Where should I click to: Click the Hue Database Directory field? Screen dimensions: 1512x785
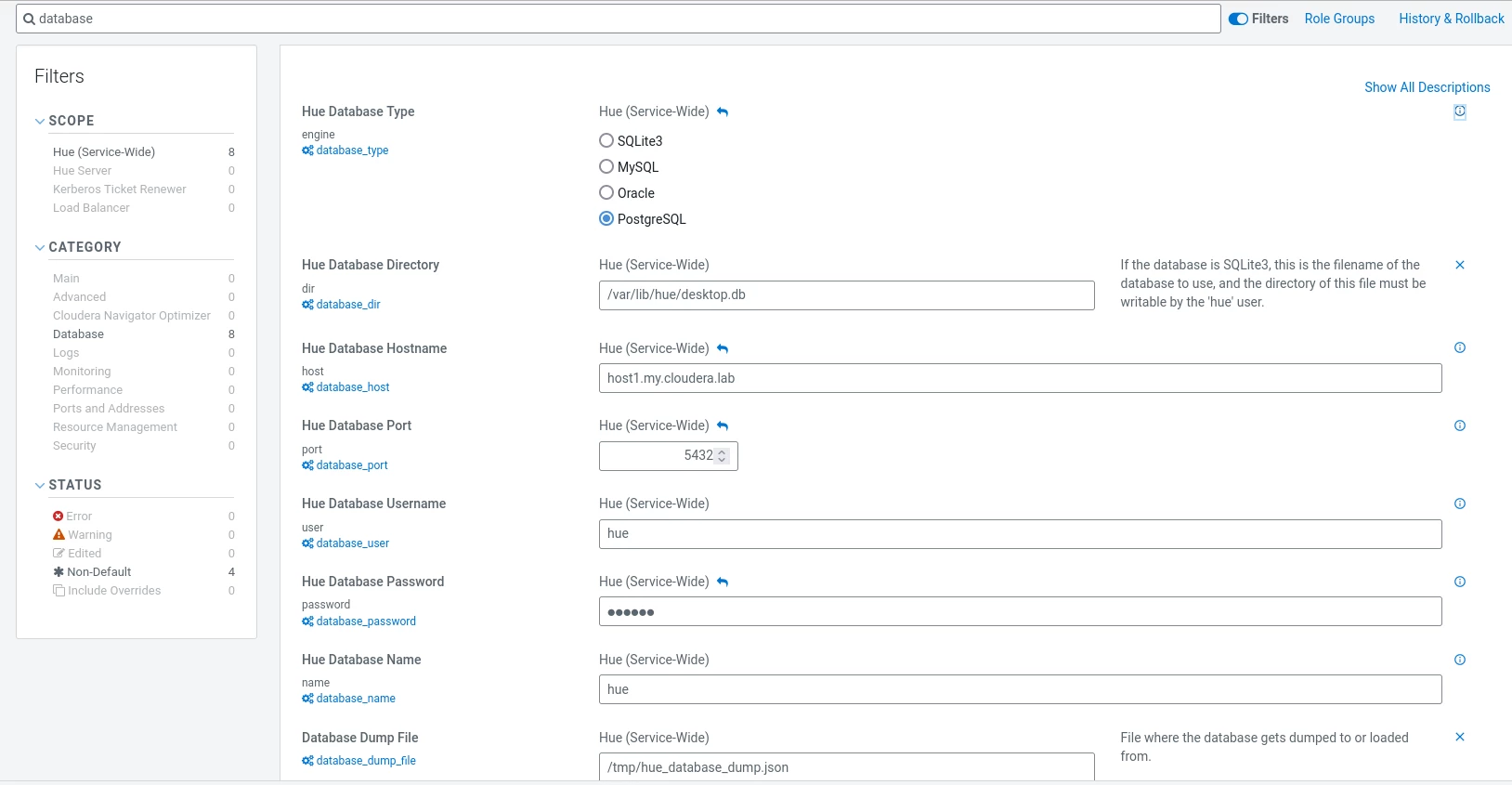[846, 295]
